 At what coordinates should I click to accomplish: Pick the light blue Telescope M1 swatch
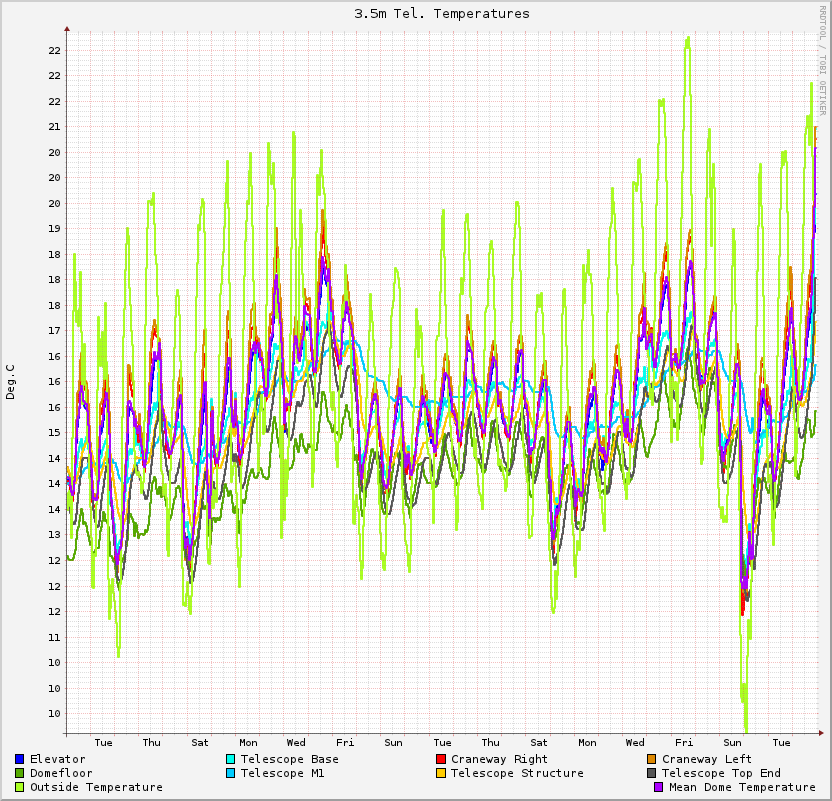coord(231,773)
